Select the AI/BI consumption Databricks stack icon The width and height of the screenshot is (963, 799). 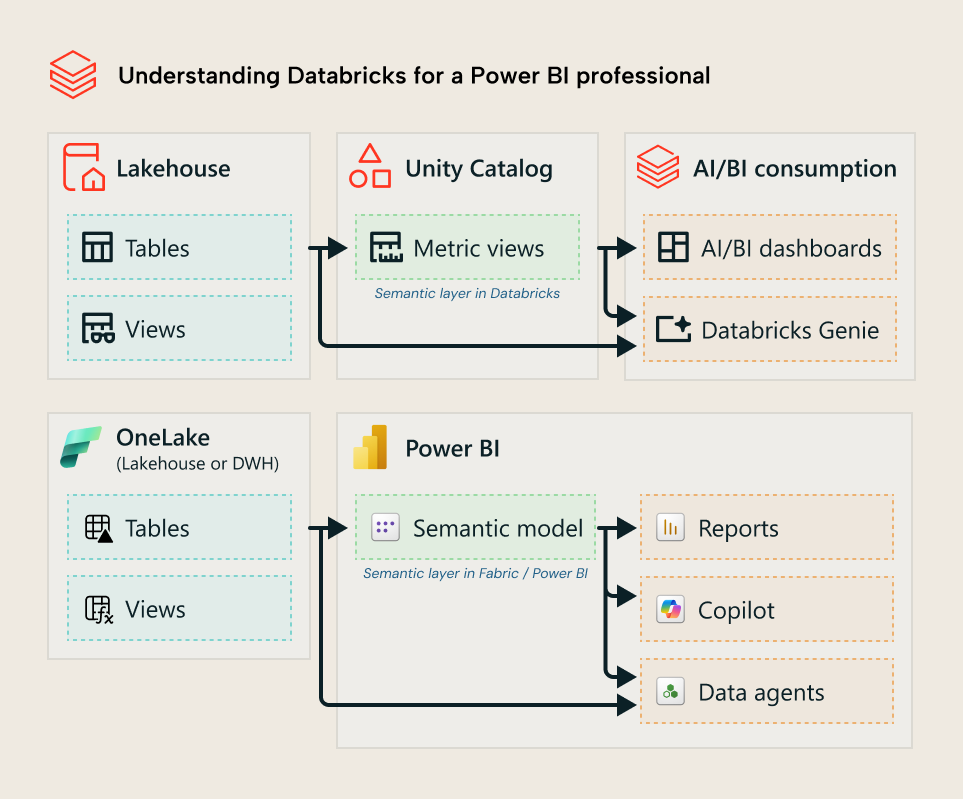[660, 168]
